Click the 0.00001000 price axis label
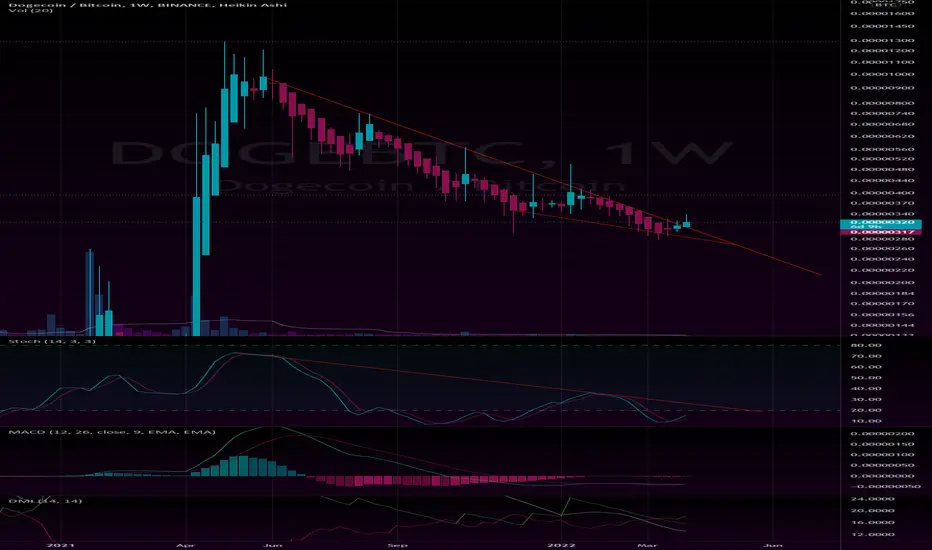Viewport: 932px width, 550px height. click(881, 74)
